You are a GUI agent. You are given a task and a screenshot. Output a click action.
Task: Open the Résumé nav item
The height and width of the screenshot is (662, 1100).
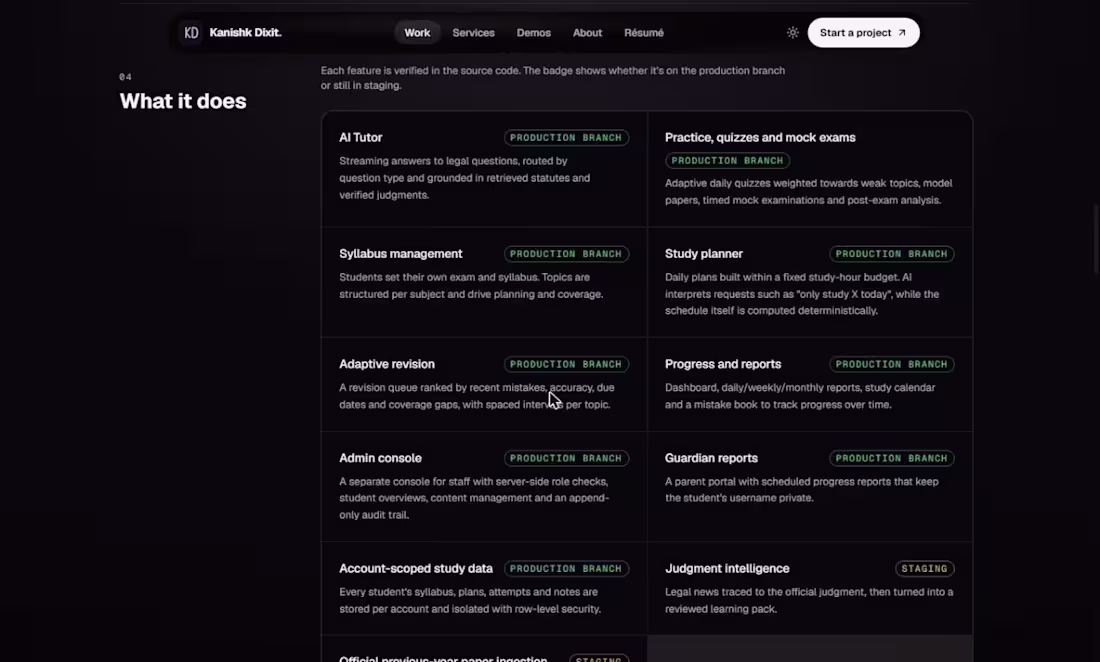pos(643,33)
